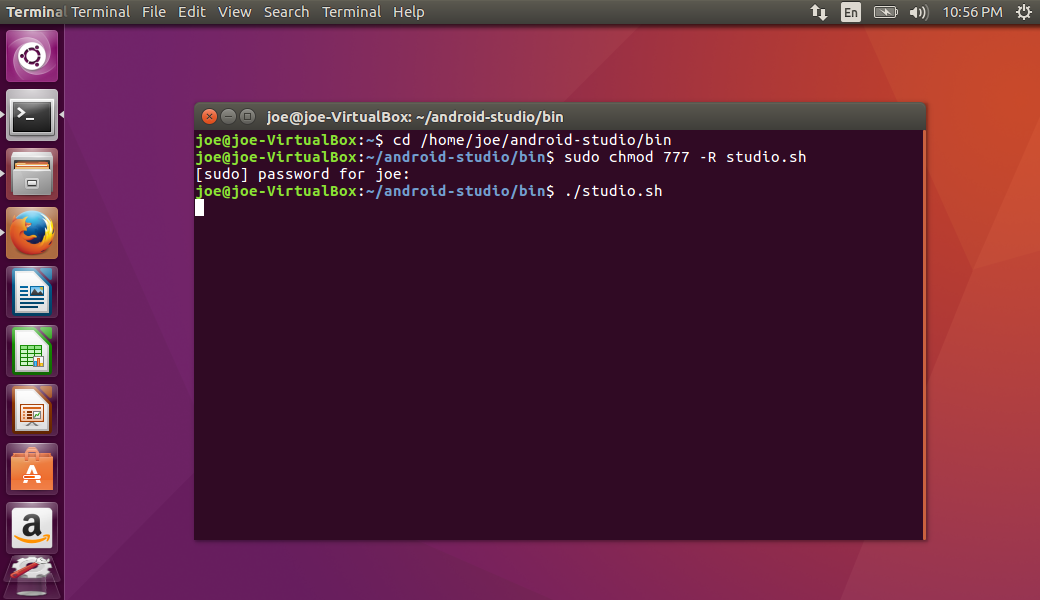1040x600 pixels.
Task: Open the Terminal application menu
Action: pyautogui.click(x=101, y=12)
